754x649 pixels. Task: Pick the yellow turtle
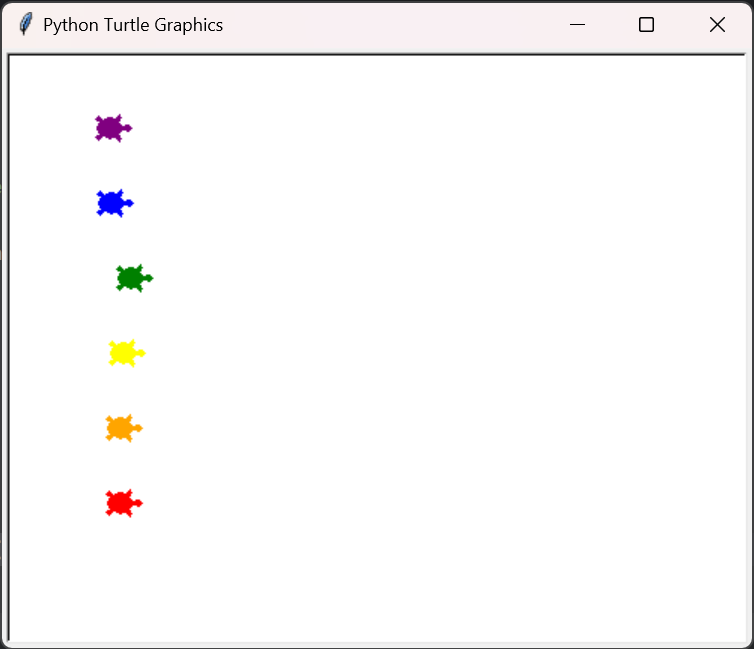pos(124,353)
